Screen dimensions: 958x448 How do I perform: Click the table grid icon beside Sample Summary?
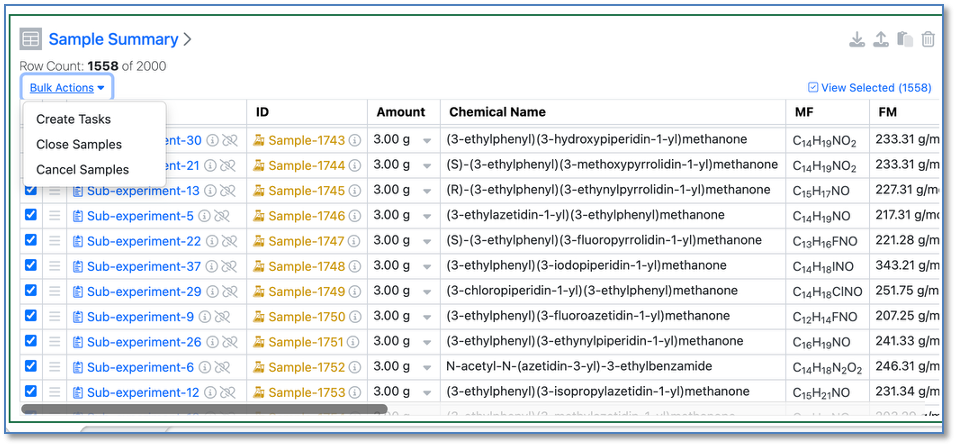pos(31,40)
